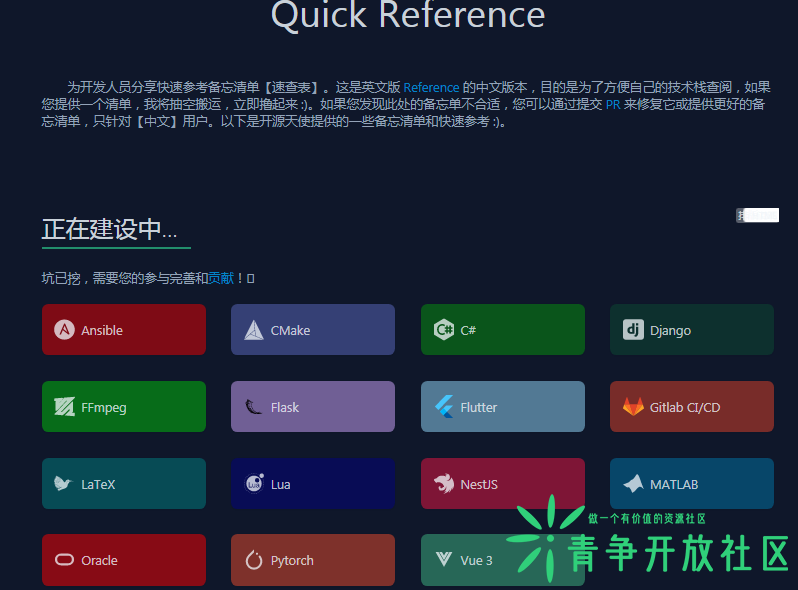Image resolution: width=798 pixels, height=590 pixels.
Task: Click the Oracle oval icon
Action: 64,560
